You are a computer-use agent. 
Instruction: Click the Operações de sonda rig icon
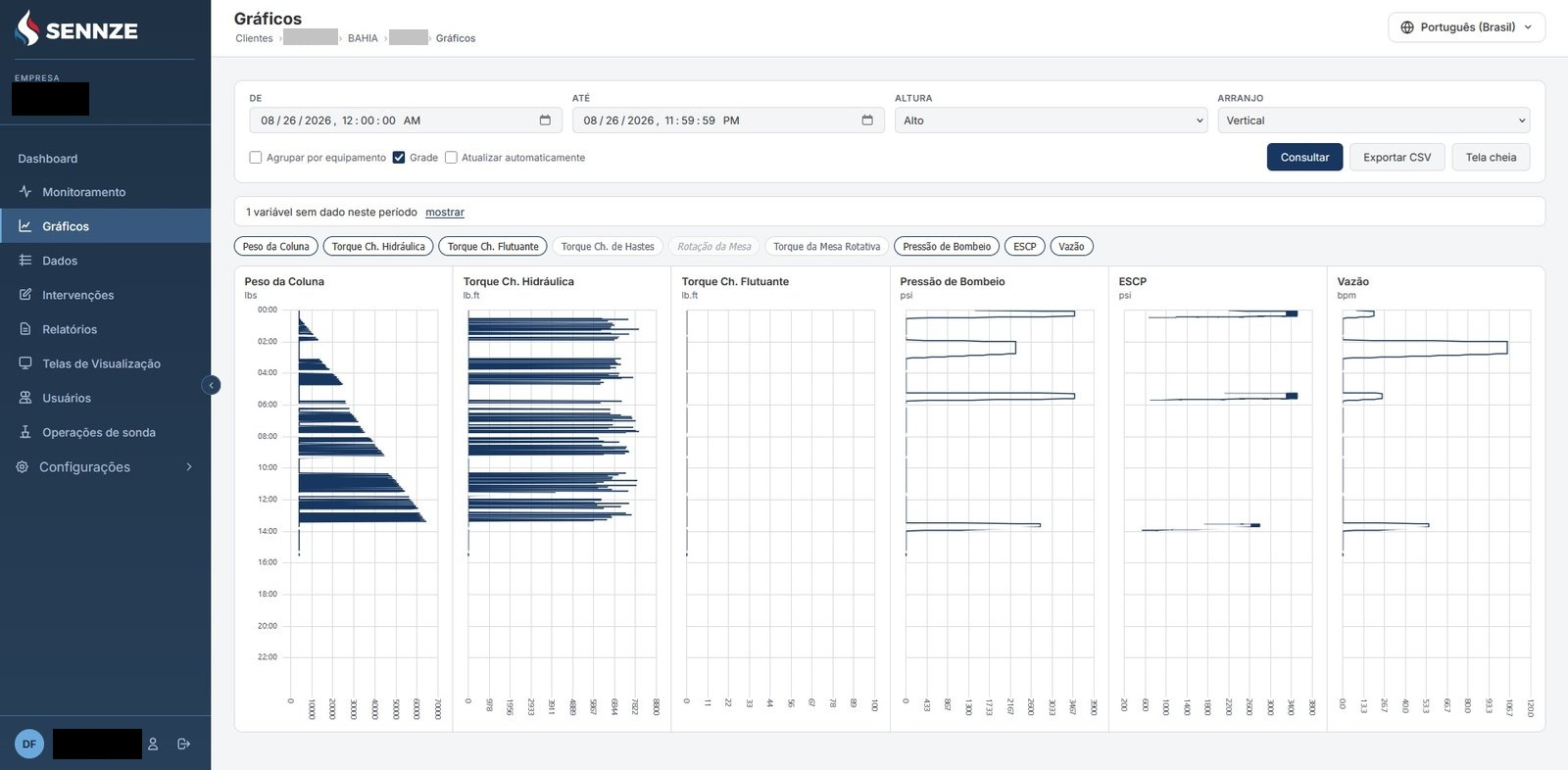pos(25,432)
